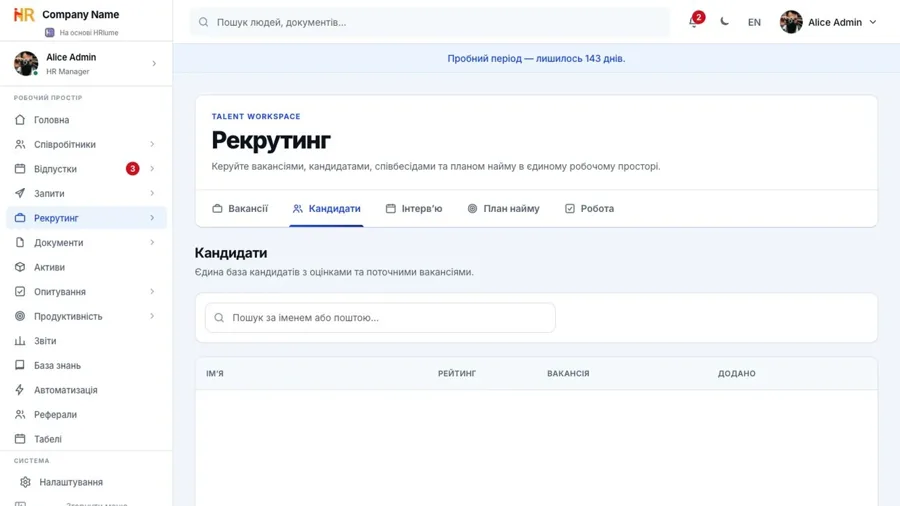This screenshot has height=506, width=900.
Task: Focus the Пошук людей, документів search field
Action: point(429,22)
